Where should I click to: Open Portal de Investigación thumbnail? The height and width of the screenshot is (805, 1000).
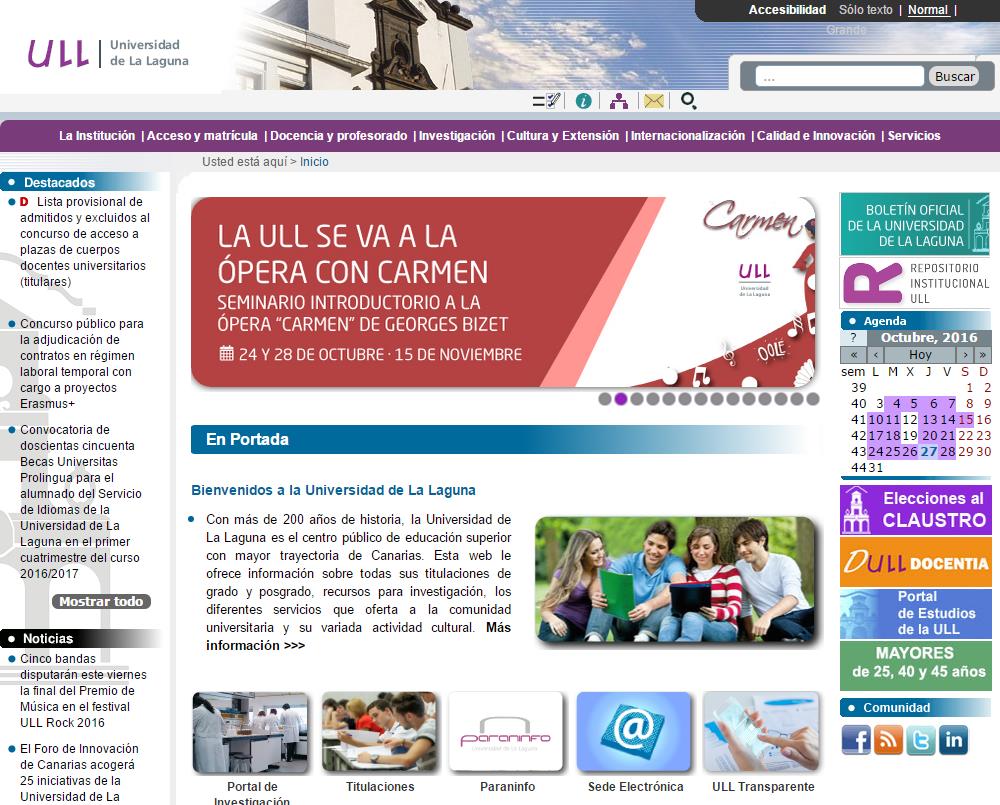pos(251,733)
